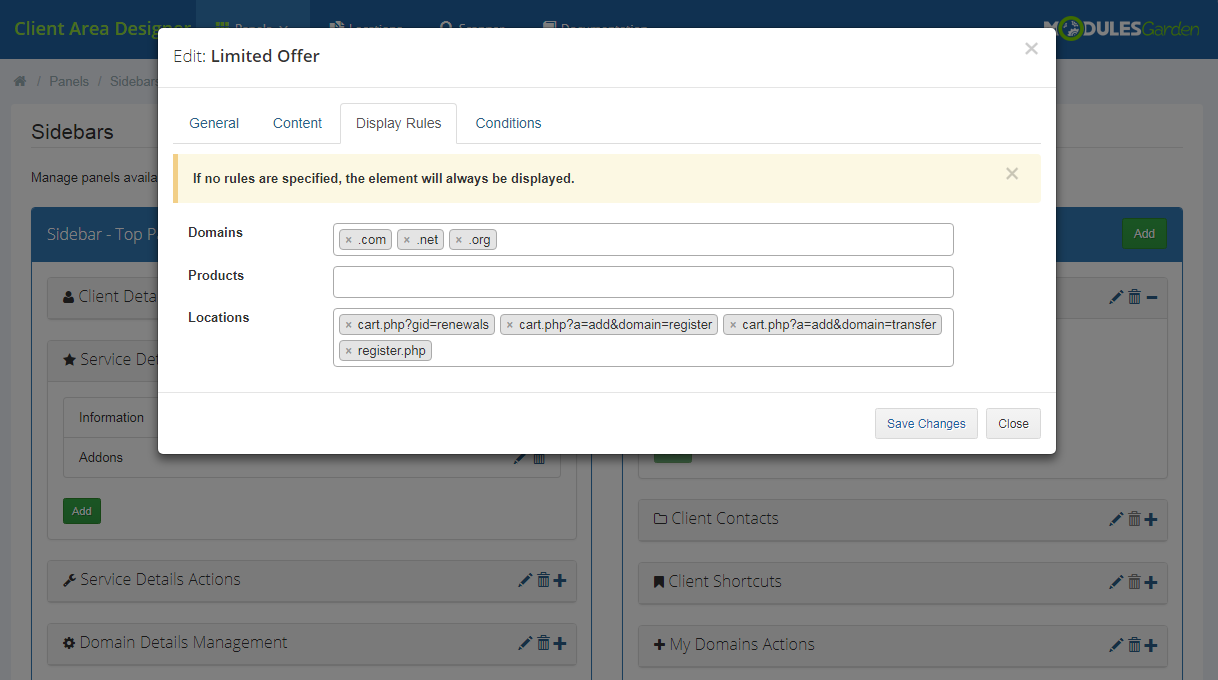Click the Save Changes button

coord(926,423)
